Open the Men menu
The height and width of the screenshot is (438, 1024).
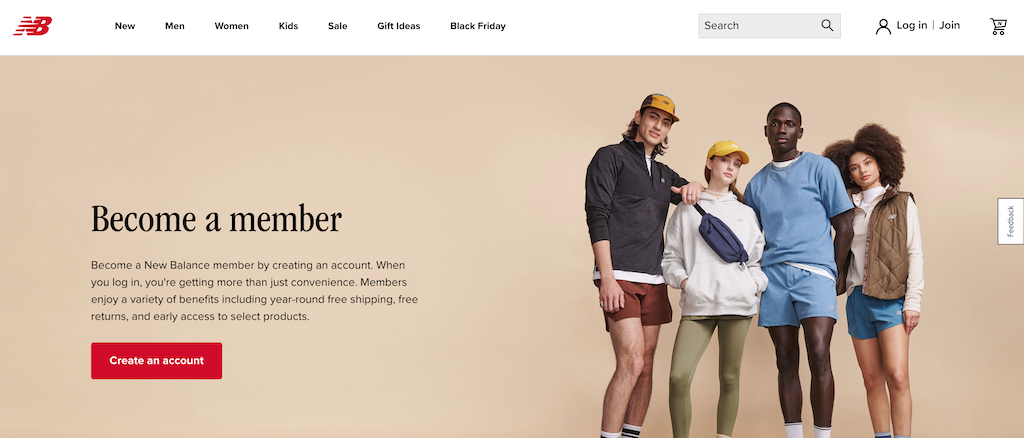coord(174,26)
